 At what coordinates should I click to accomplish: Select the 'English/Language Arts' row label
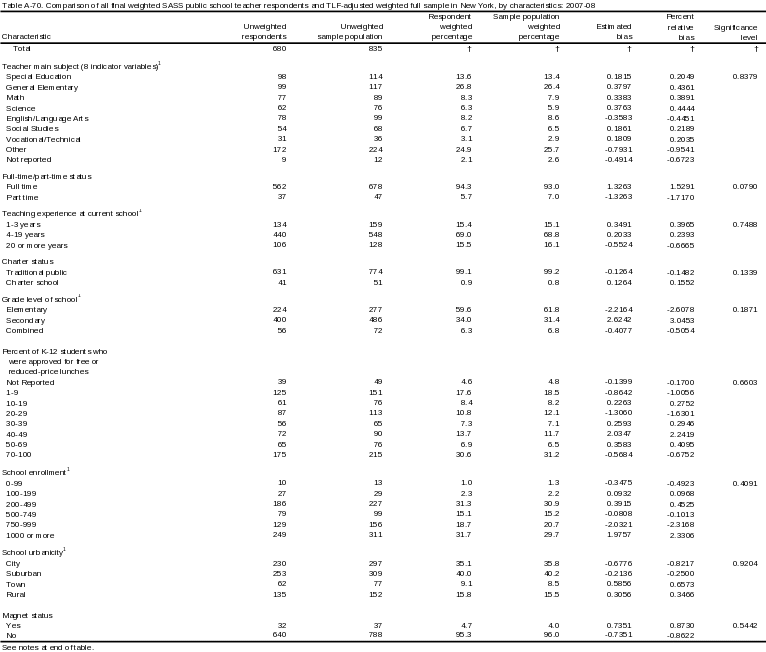tap(47, 119)
